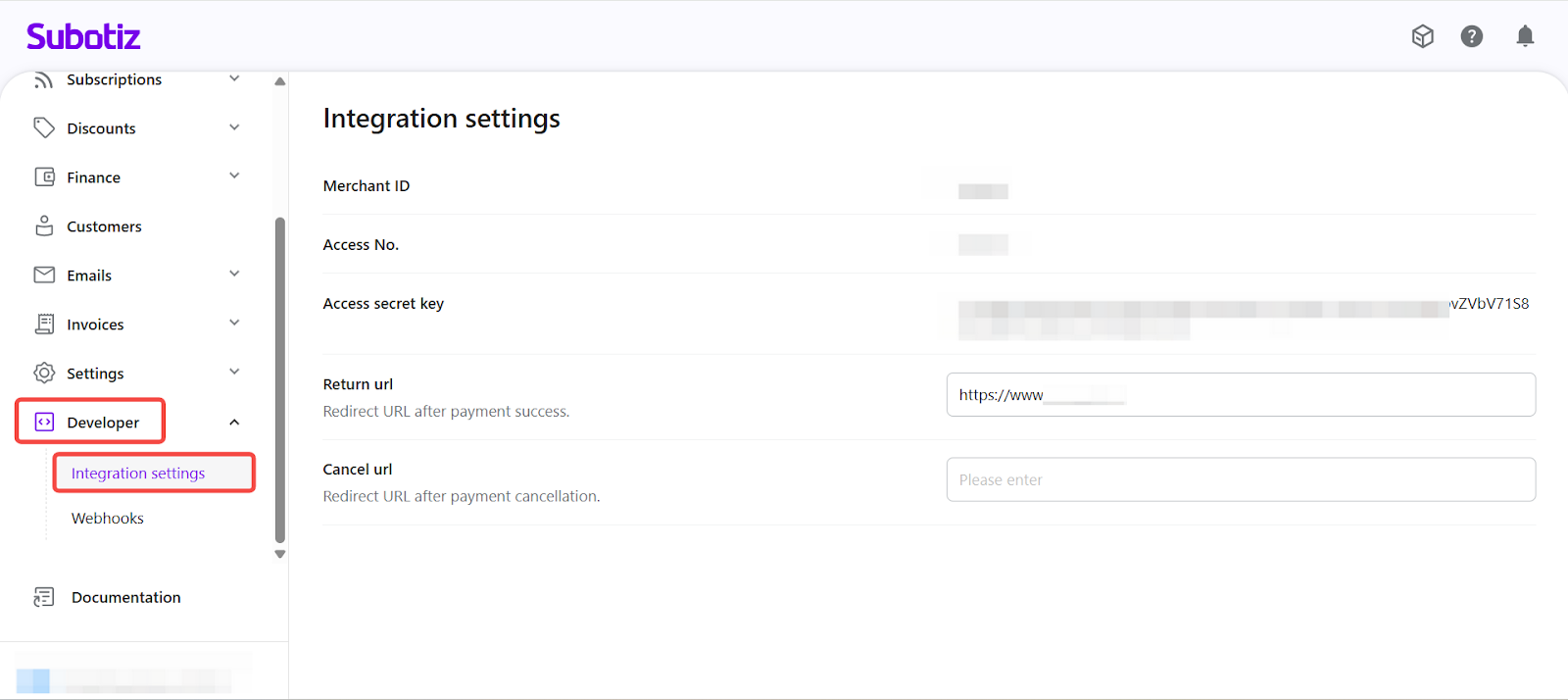Open the cube package icon in header

click(1422, 36)
